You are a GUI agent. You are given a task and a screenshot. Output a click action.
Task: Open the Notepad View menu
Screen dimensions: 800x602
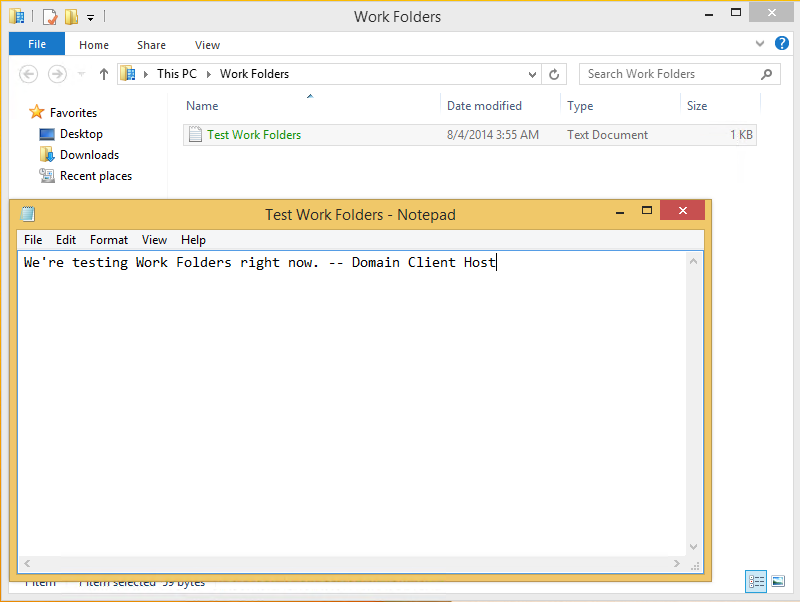coord(154,240)
